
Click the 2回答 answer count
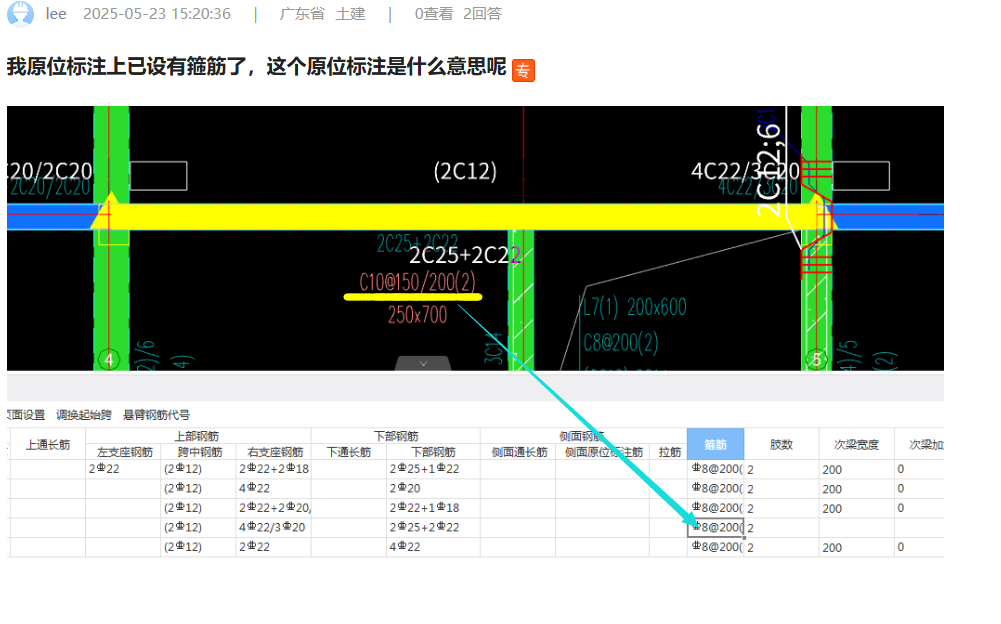point(483,14)
